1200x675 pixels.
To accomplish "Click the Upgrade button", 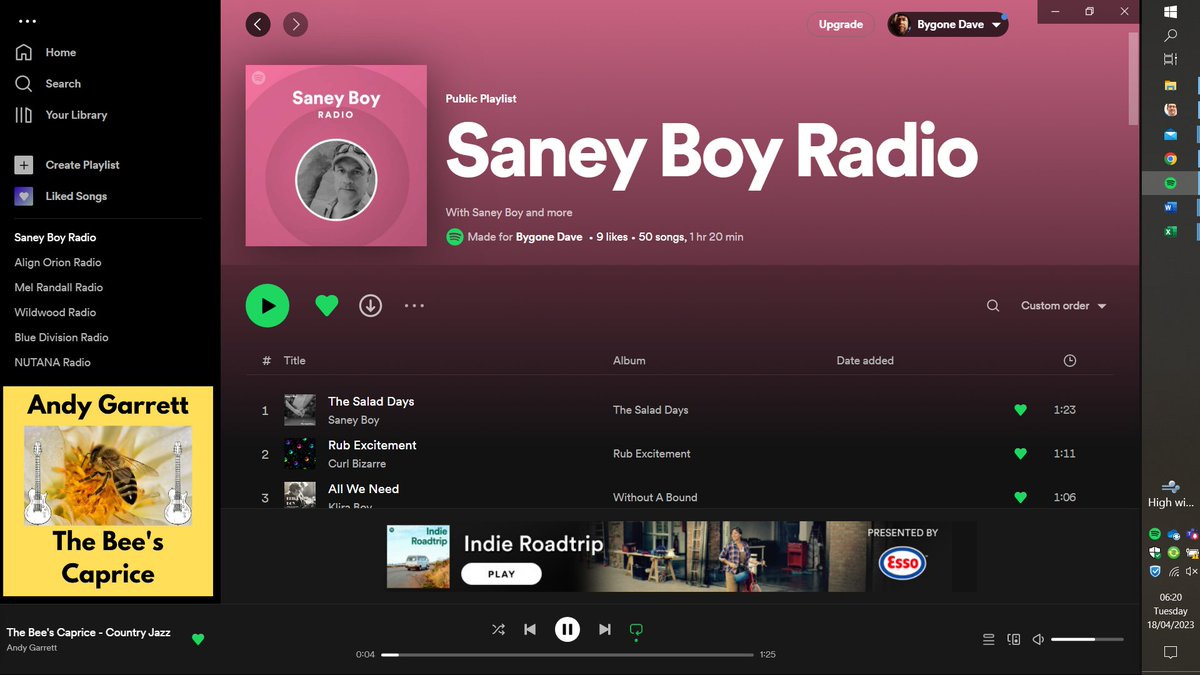I will tap(840, 23).
